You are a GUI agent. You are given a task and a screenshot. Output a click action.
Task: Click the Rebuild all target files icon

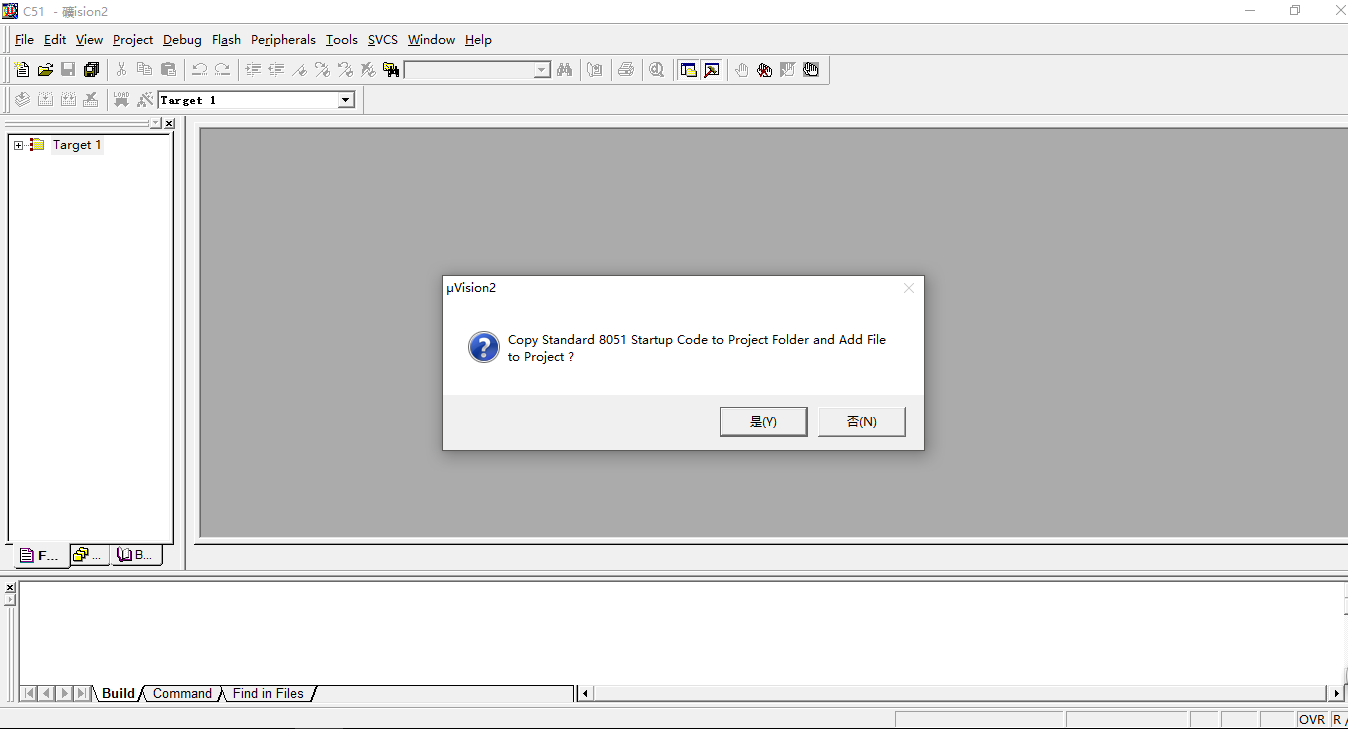tap(68, 99)
